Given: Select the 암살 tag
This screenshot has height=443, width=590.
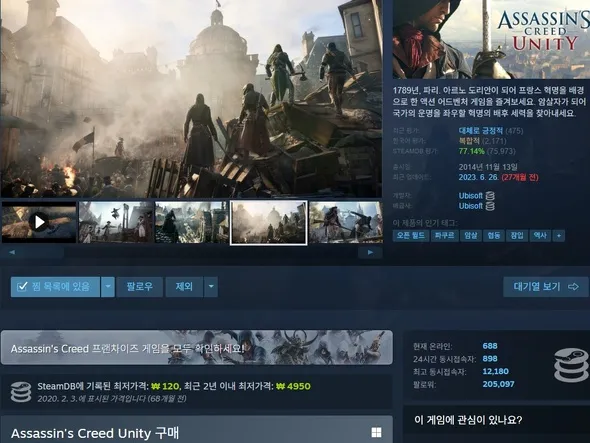Looking at the screenshot, I should click(471, 236).
